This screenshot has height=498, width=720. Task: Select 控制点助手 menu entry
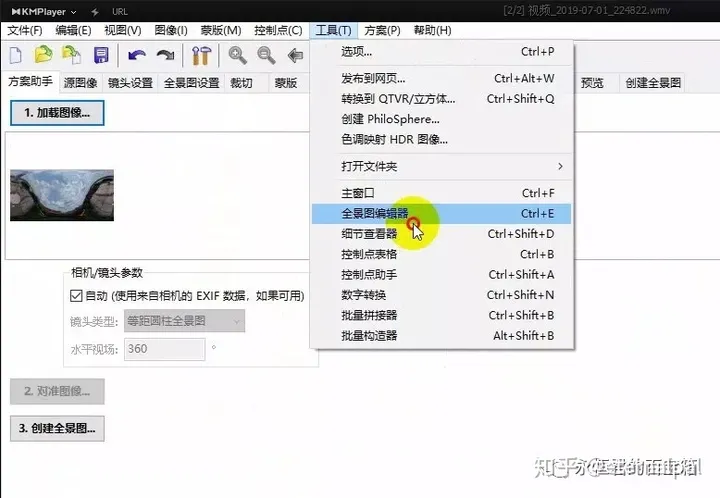pyautogui.click(x=442, y=274)
